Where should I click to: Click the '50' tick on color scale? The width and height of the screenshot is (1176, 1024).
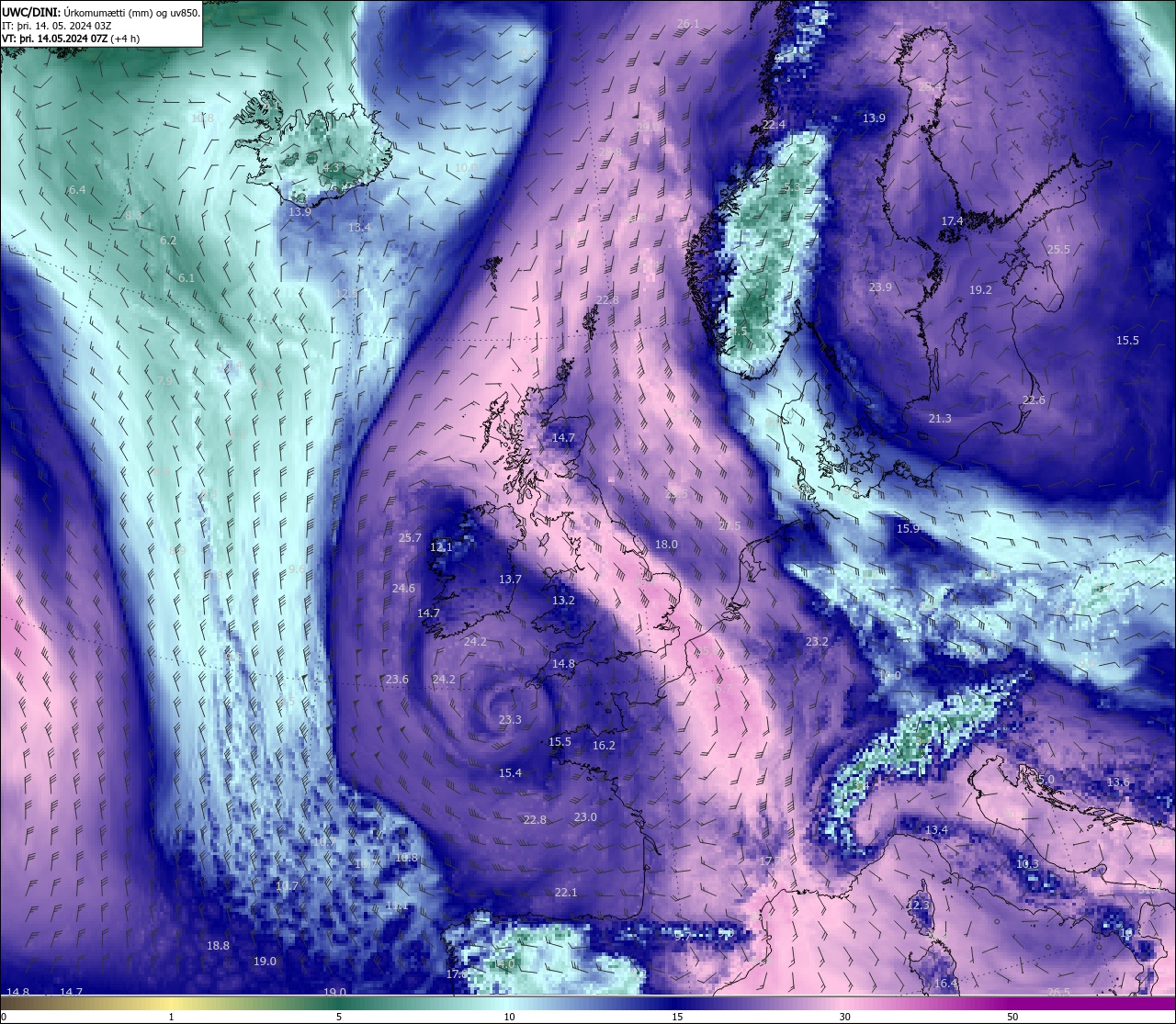pyautogui.click(x=1012, y=1017)
